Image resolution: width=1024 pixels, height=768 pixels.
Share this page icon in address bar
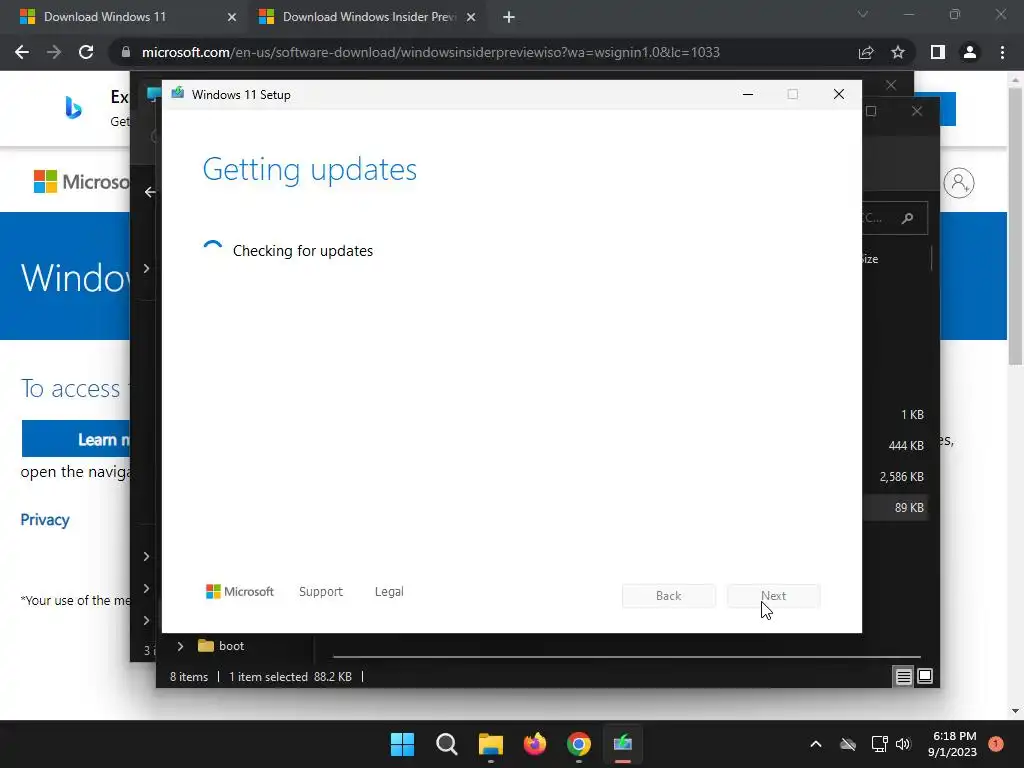(866, 52)
